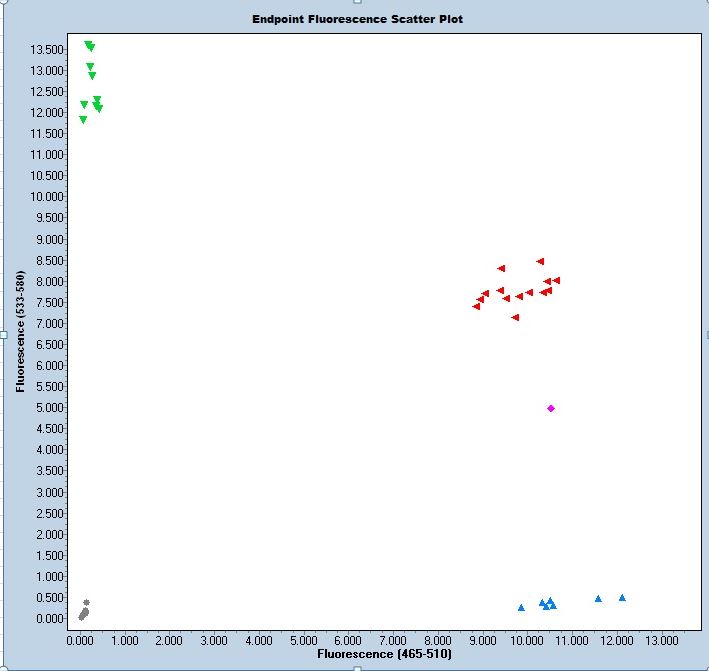Click the topmost gray dot near origin

87,602
